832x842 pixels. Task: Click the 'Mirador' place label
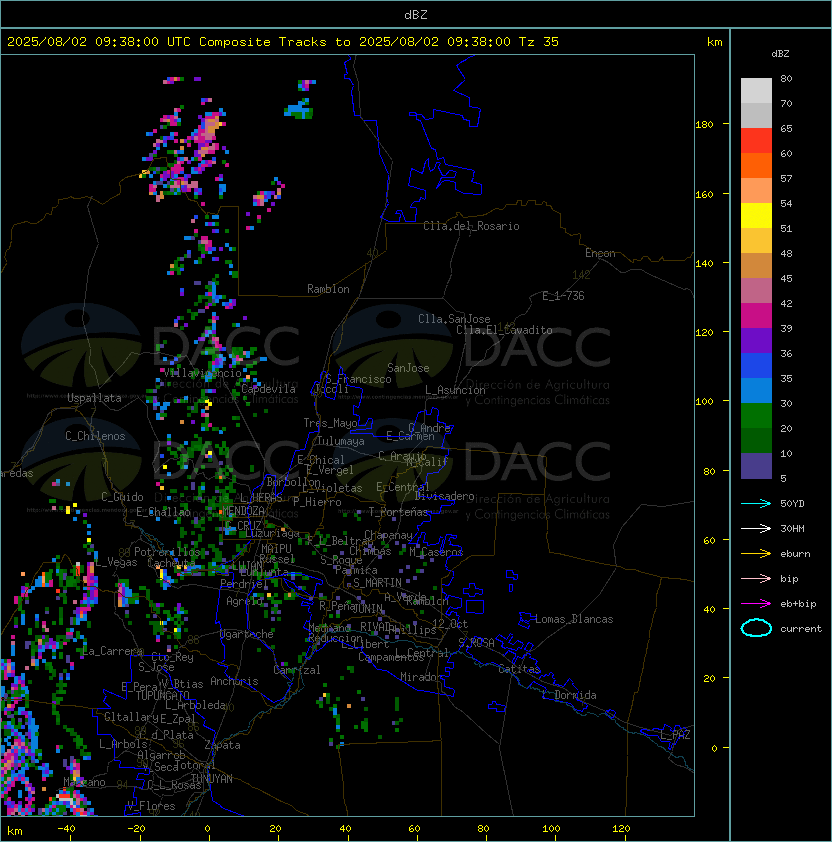click(421, 677)
